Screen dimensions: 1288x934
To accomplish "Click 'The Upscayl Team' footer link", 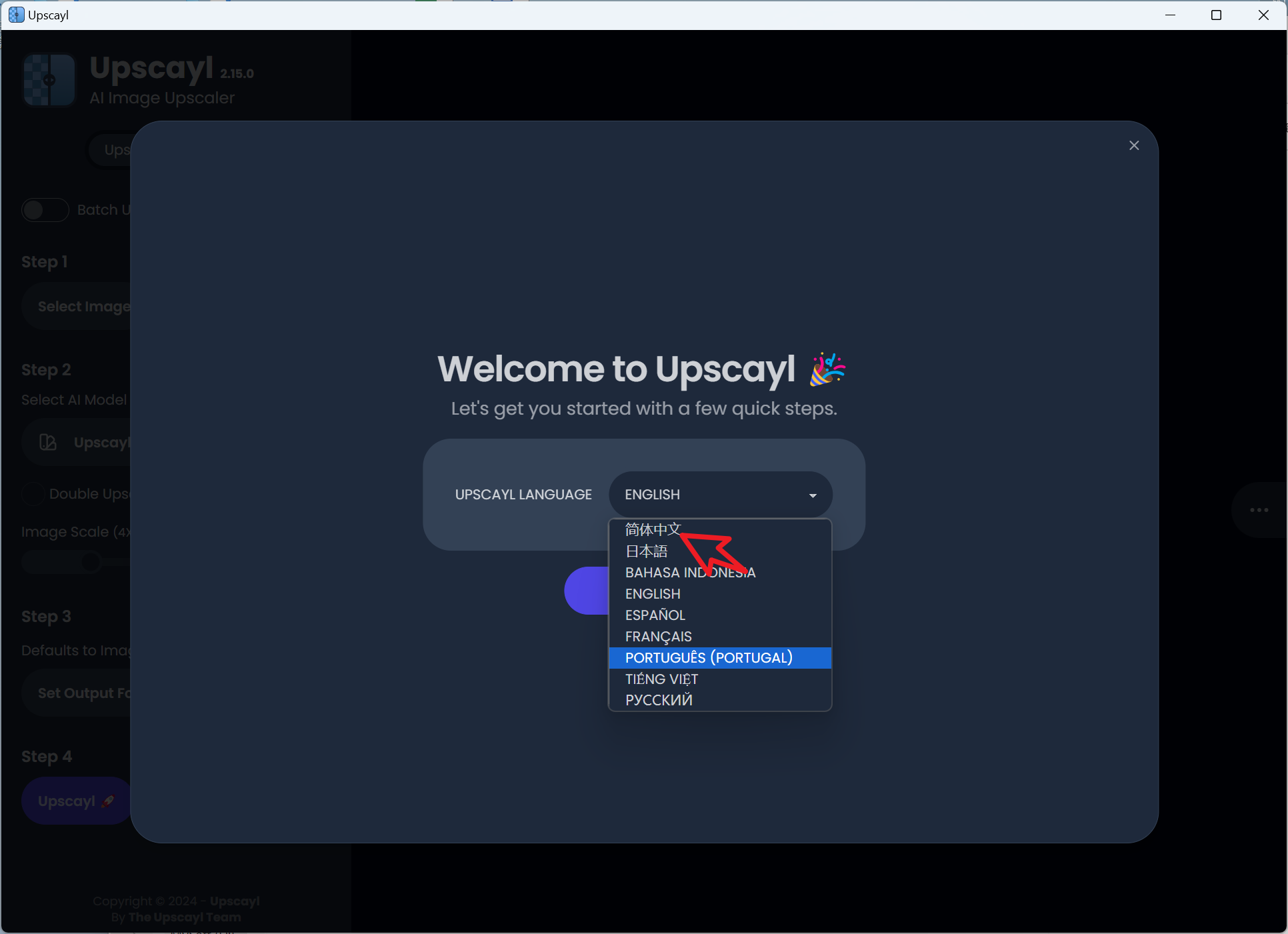I will (185, 917).
